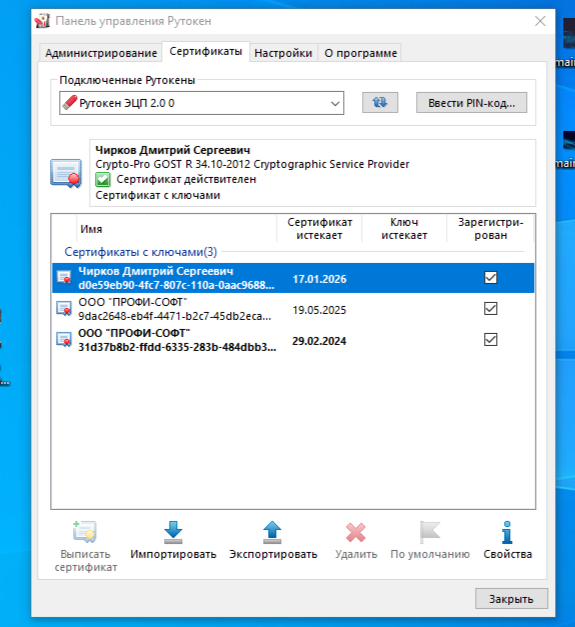Viewport: 575px width, 627px height.
Task: Refresh connected Rutoken list with arrows icon
Action: point(380,103)
